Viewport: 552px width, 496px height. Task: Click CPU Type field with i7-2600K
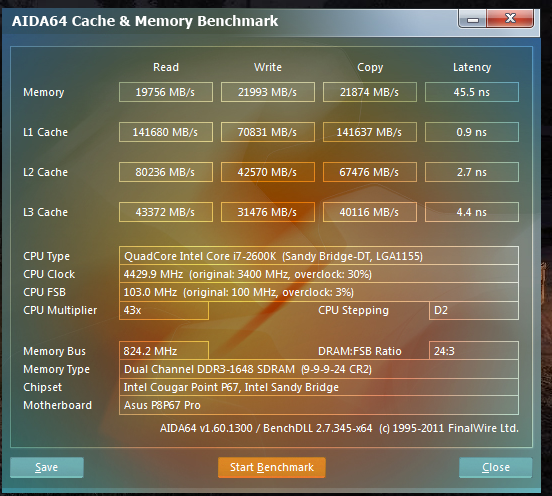coord(319,256)
